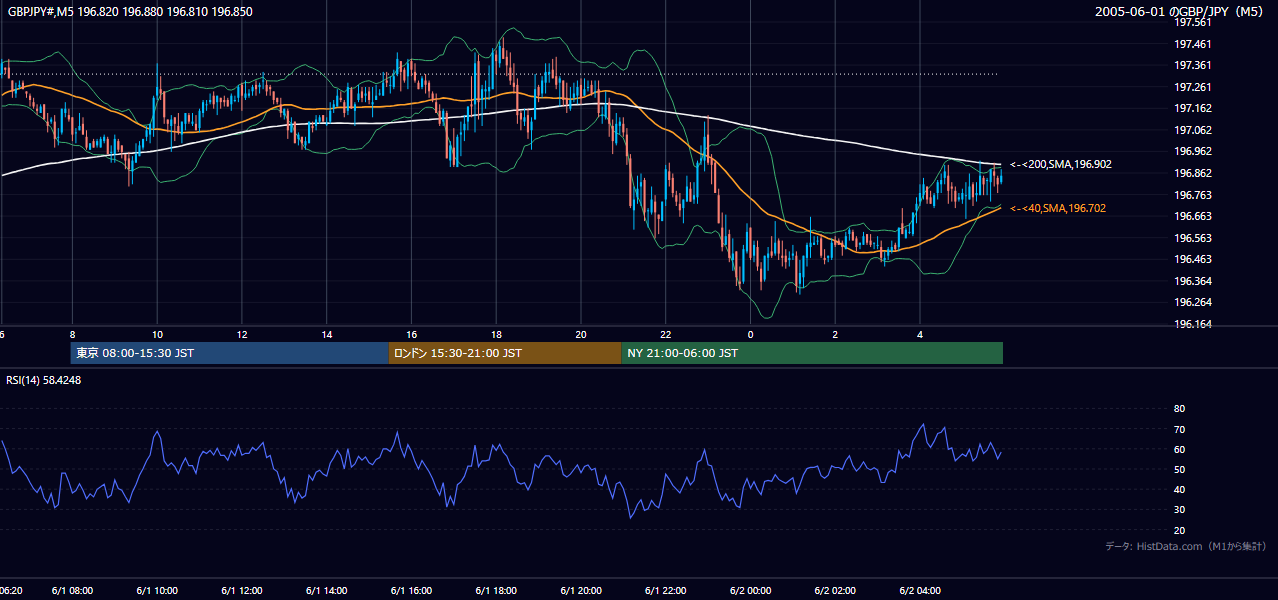The height and width of the screenshot is (600, 1278).
Task: Click the hour label 12 under the price chart
Action: [x=242, y=334]
